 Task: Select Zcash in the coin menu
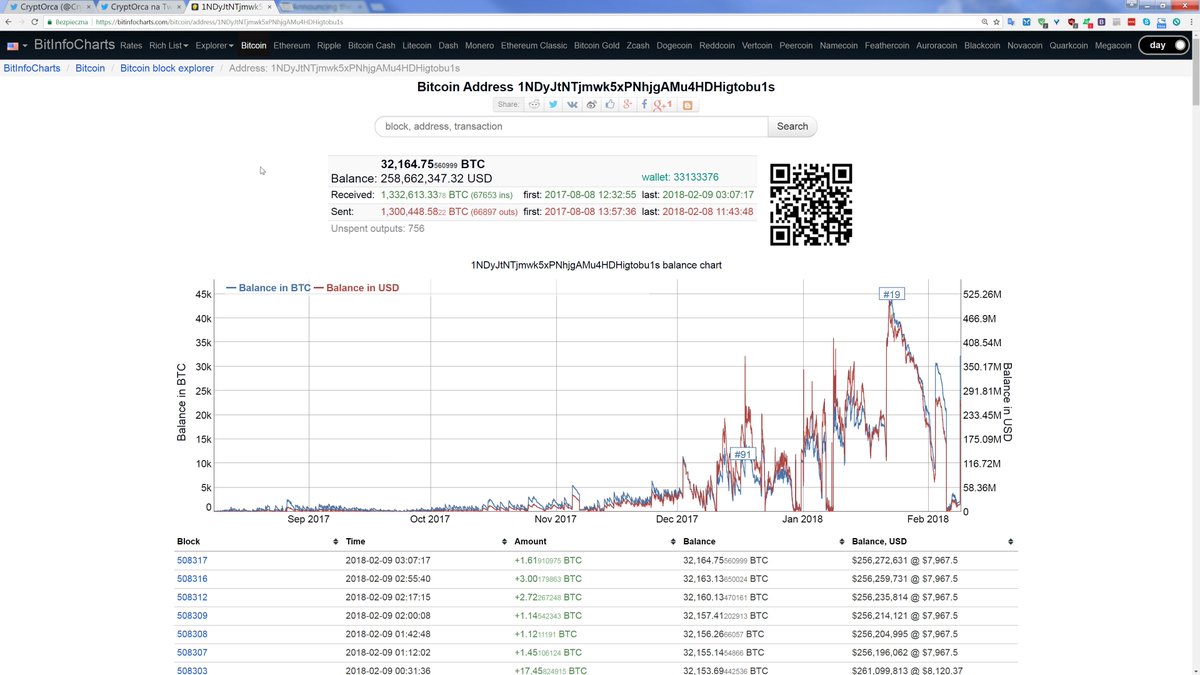[638, 45]
